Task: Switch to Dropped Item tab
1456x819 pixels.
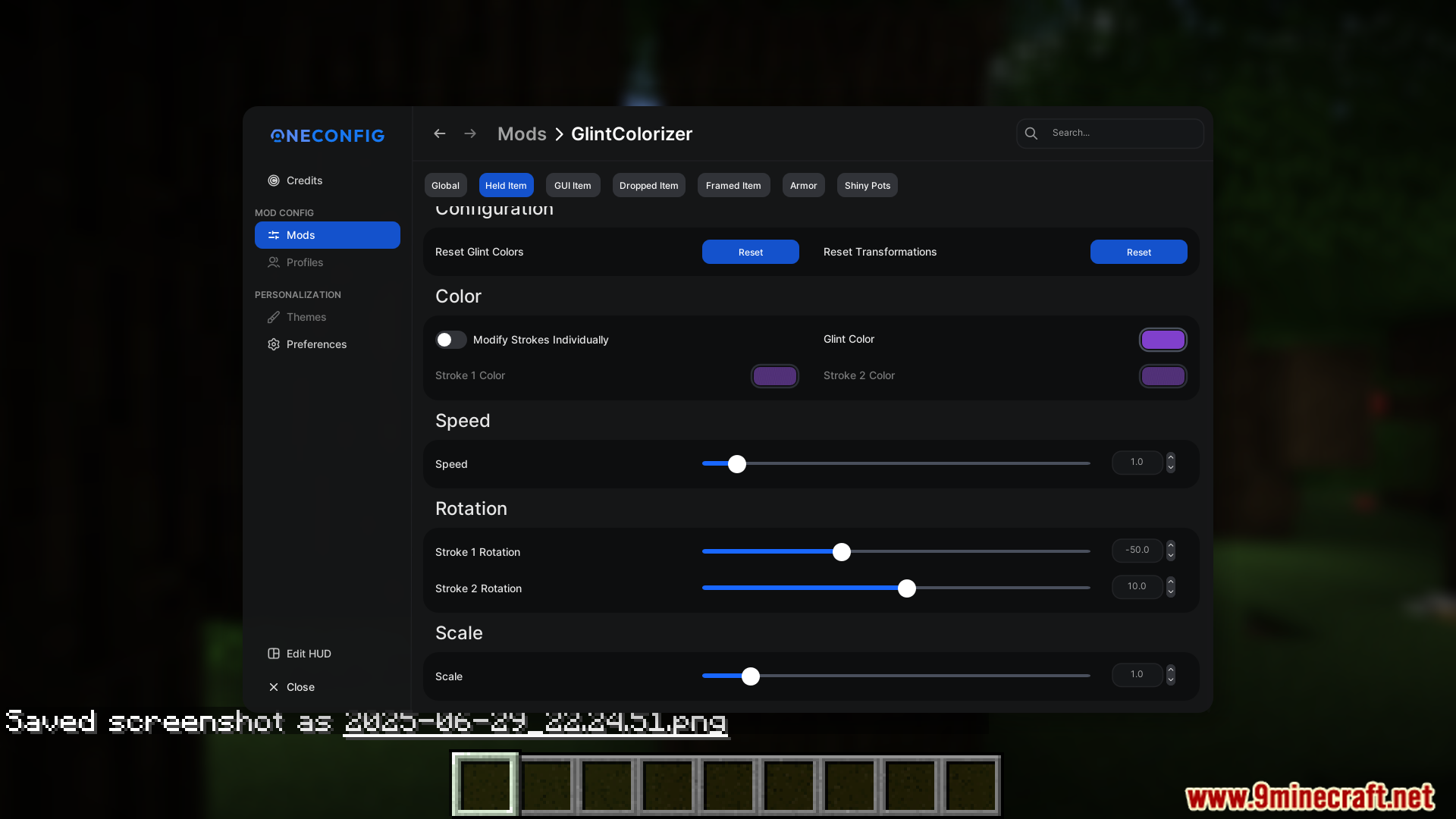Action: (x=648, y=186)
